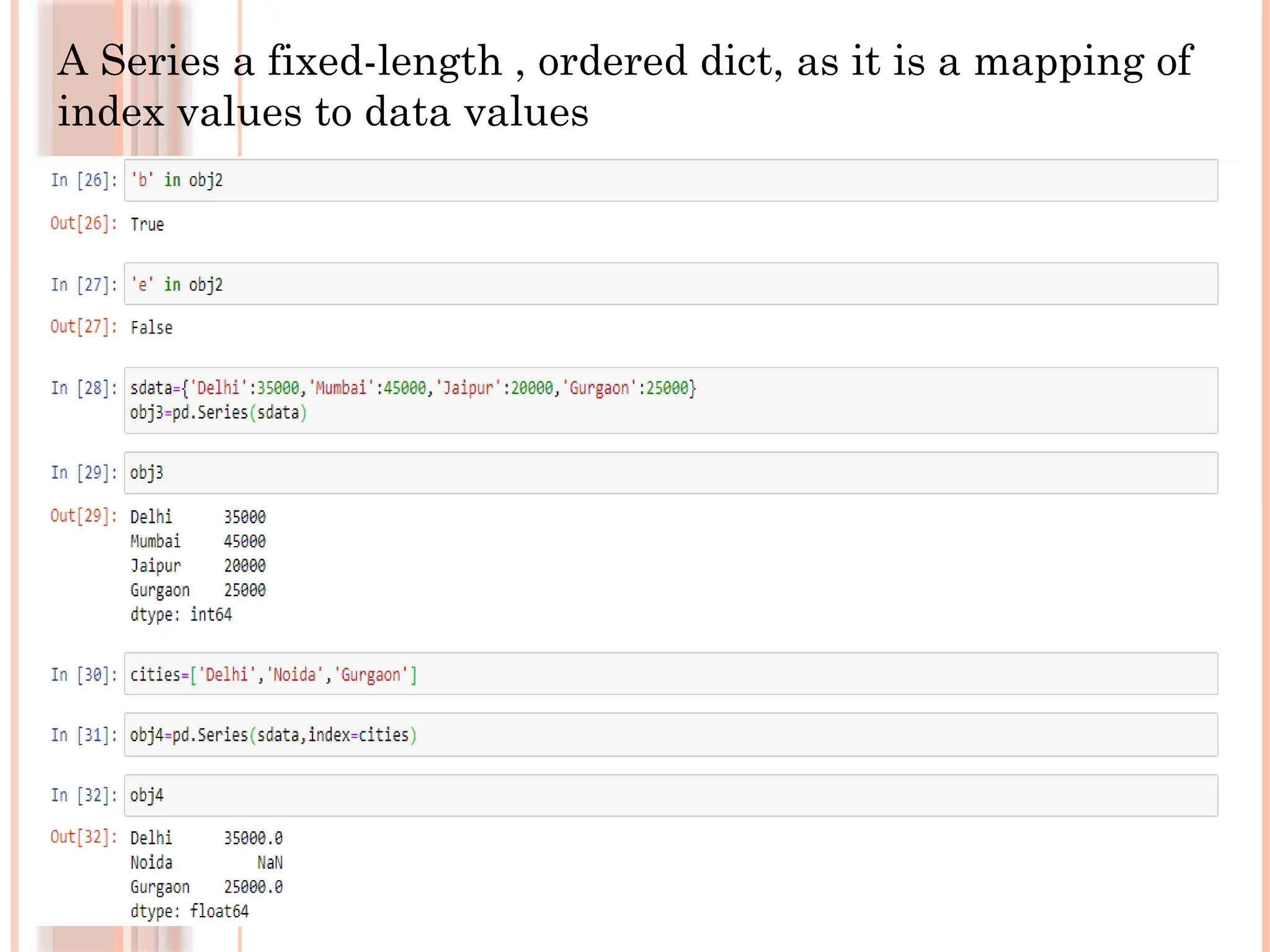Click the True output value
This screenshot has height=952, width=1270.
click(147, 224)
